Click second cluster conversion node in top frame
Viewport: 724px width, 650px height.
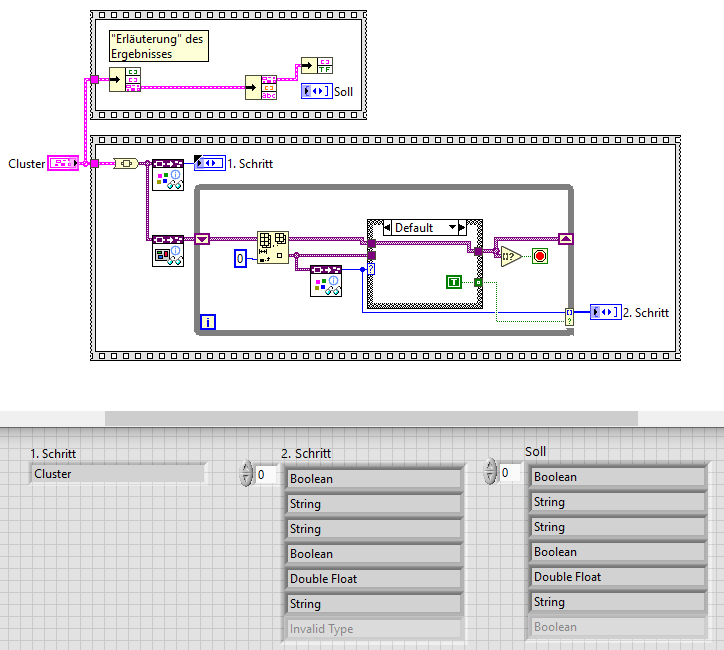pos(261,87)
